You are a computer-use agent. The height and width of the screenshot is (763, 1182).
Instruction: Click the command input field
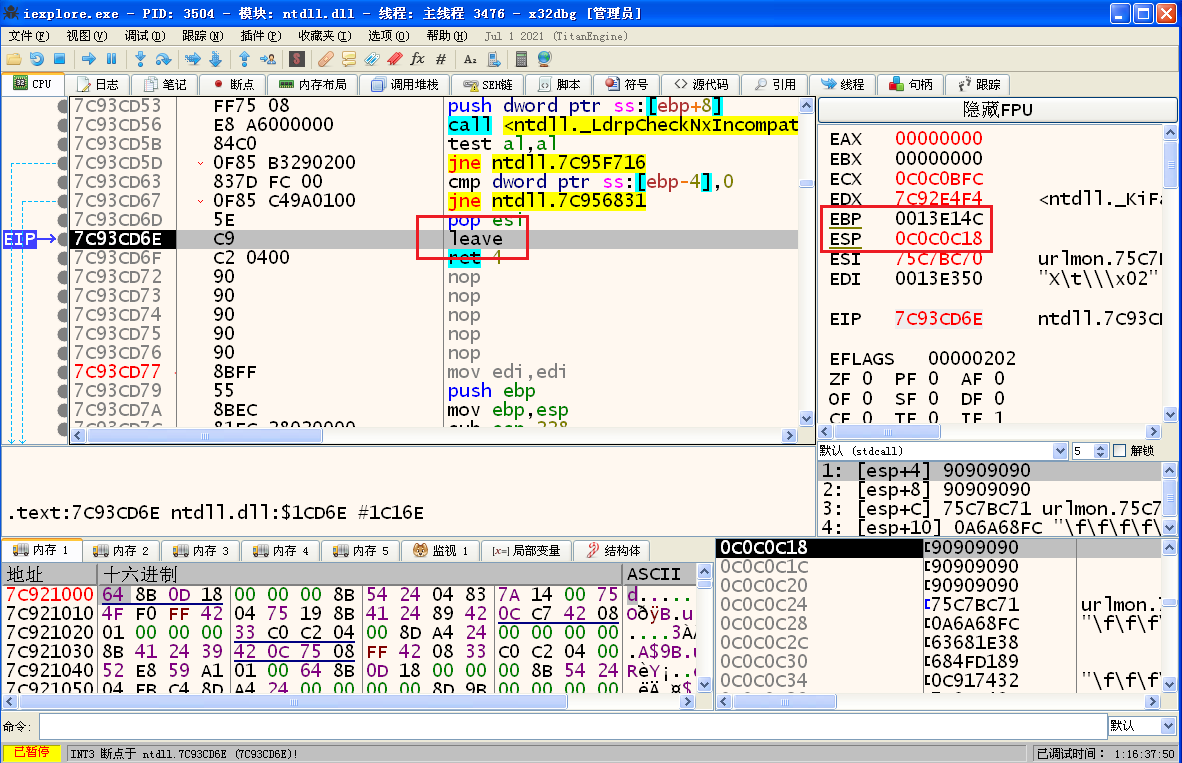[x=570, y=726]
